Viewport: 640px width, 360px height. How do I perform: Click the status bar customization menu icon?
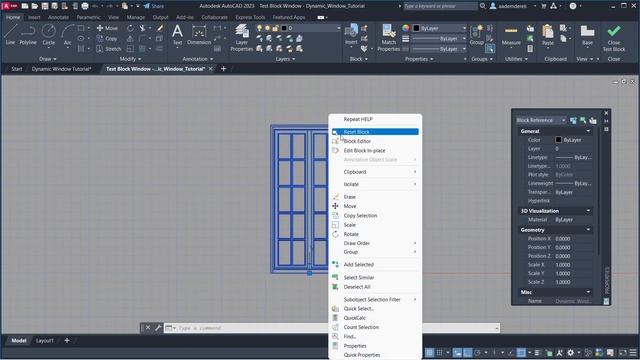coord(633,352)
